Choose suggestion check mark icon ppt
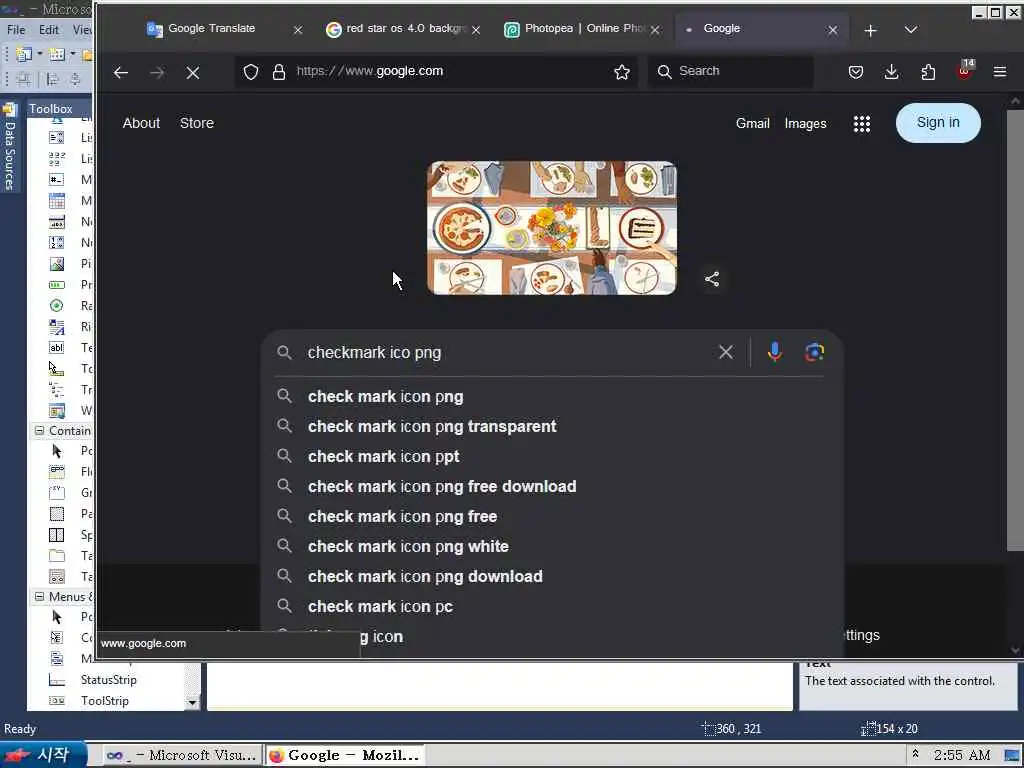This screenshot has width=1024, height=768. coord(552,456)
